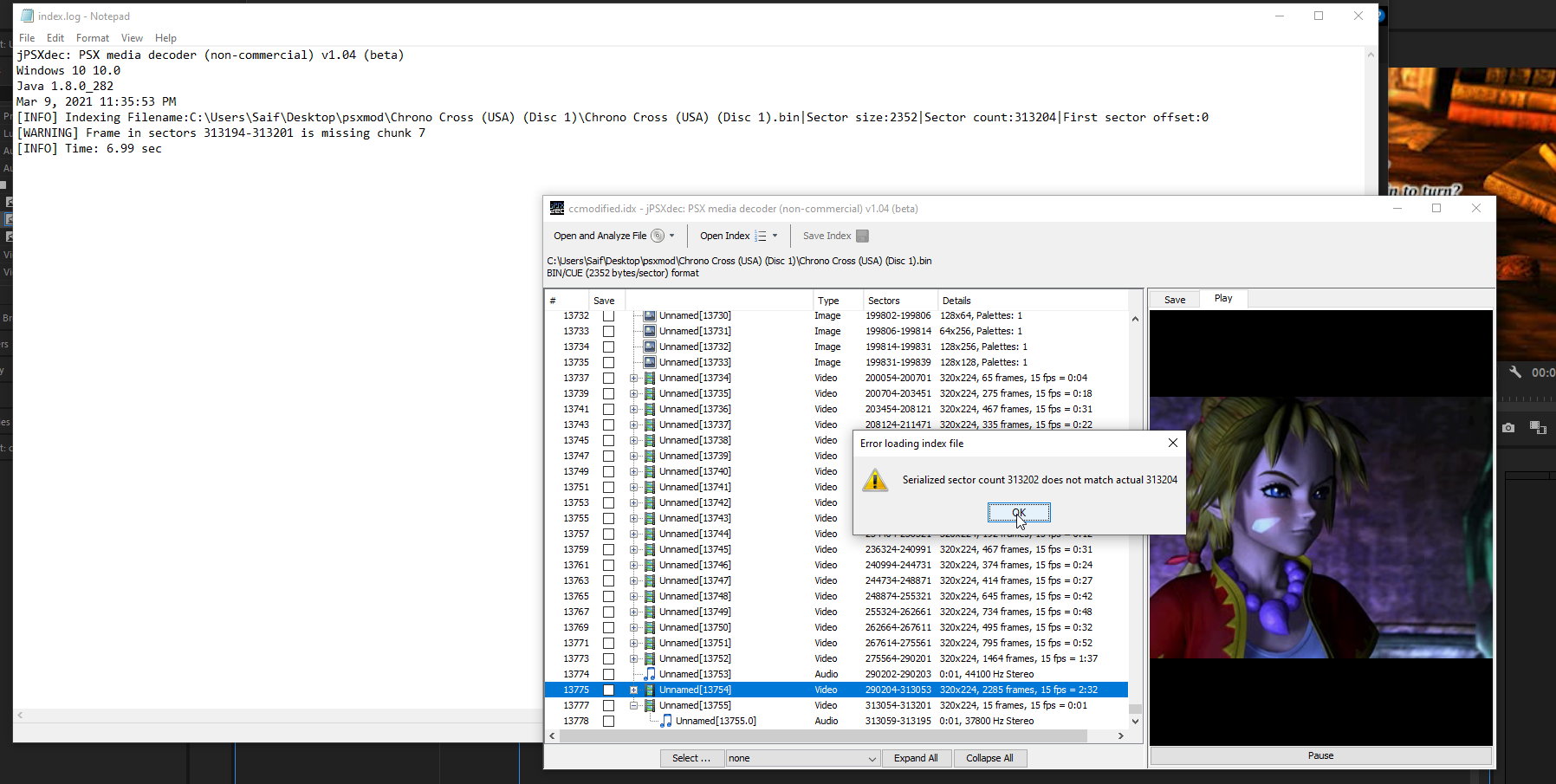Click the Sectors column header
This screenshot has width=1556, height=784.
pos(899,301)
